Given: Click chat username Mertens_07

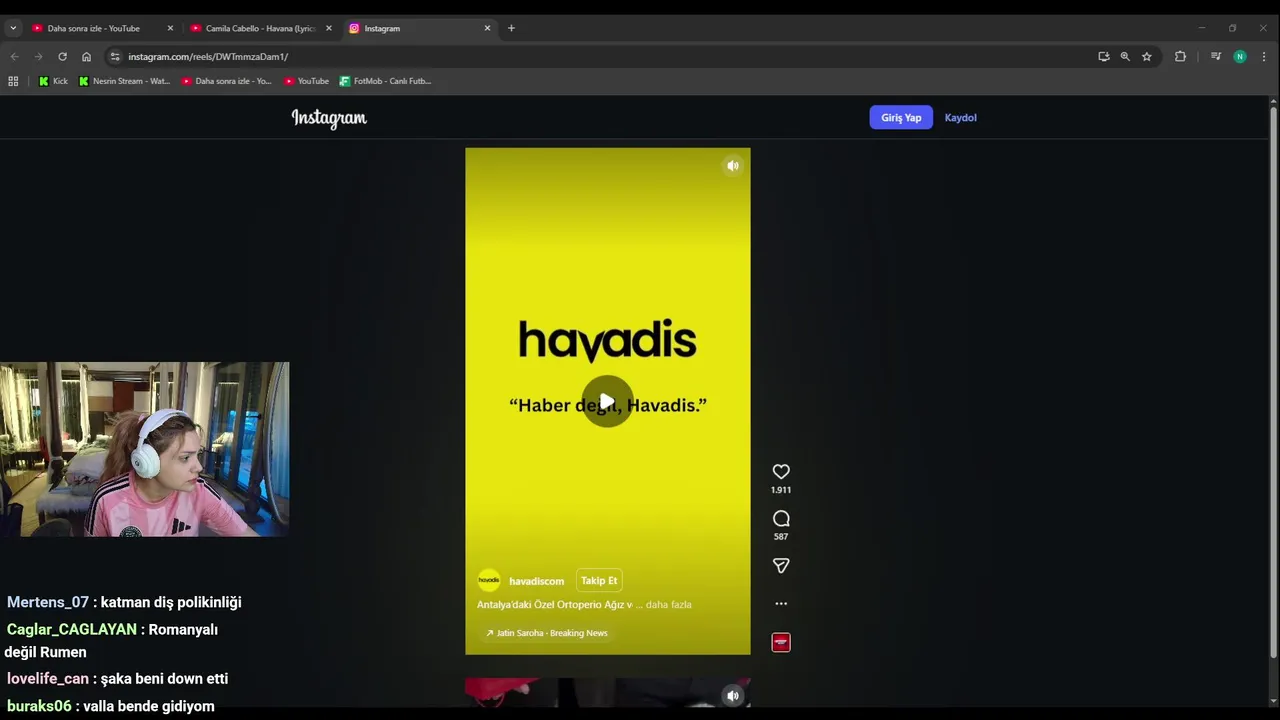Looking at the screenshot, I should [48, 602].
